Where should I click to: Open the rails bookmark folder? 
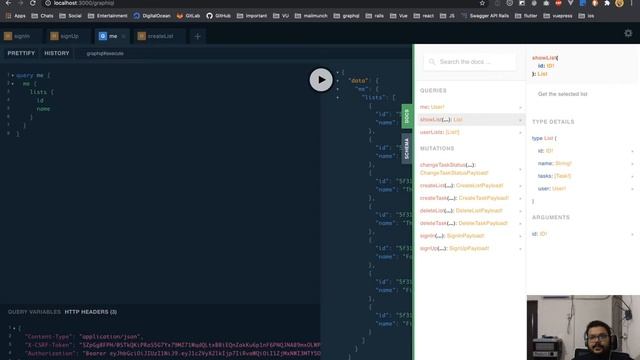pos(375,16)
